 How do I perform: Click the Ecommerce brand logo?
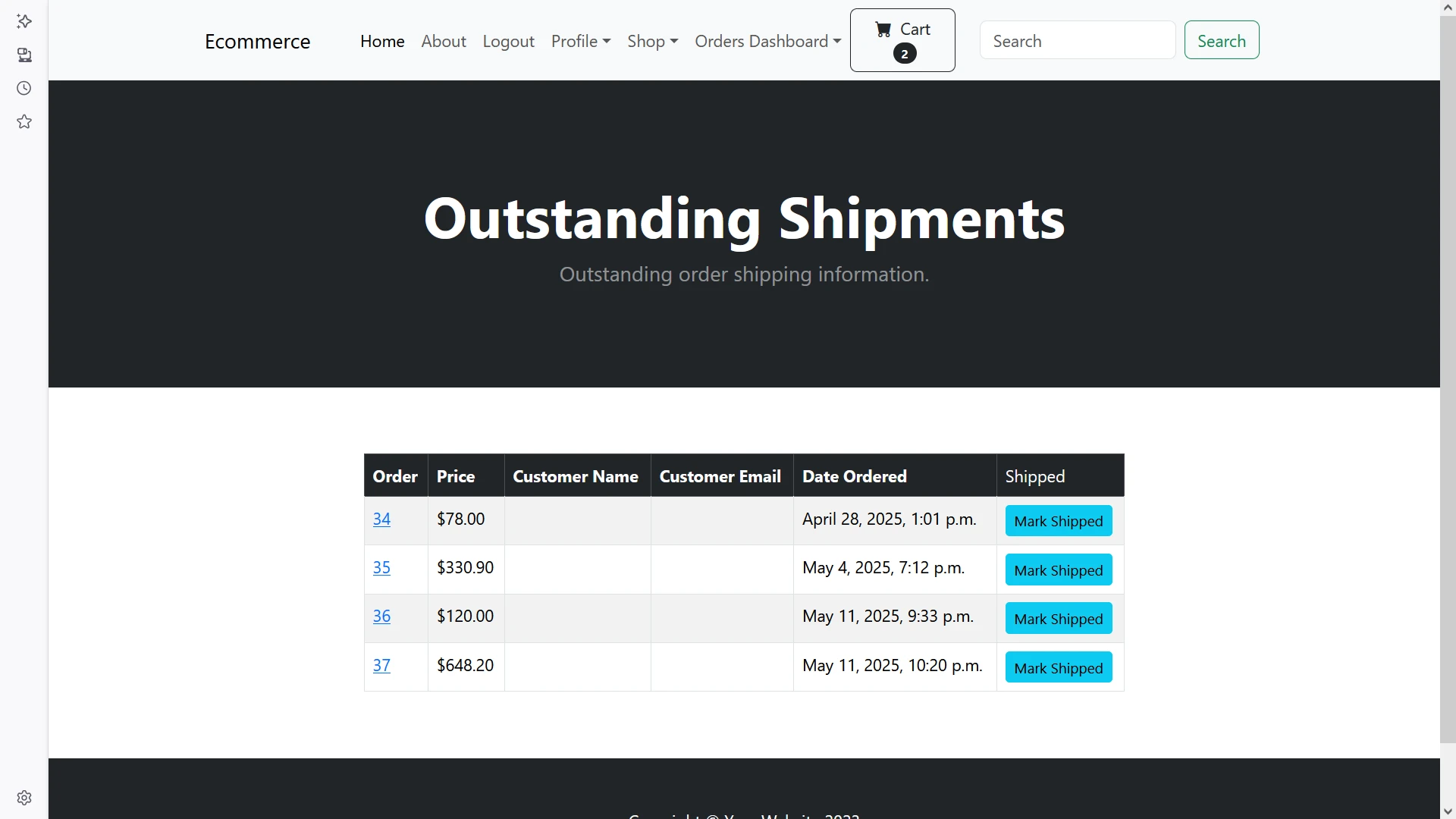click(257, 41)
